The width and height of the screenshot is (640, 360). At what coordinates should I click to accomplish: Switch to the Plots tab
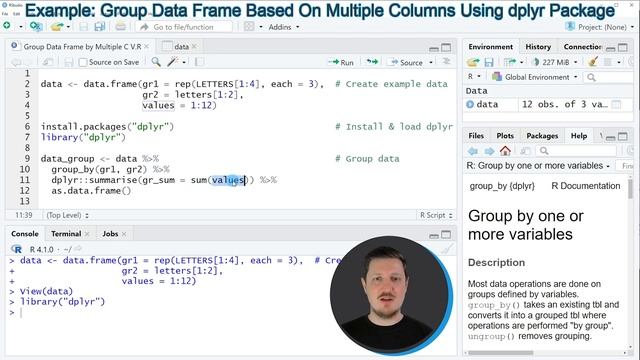click(505, 136)
